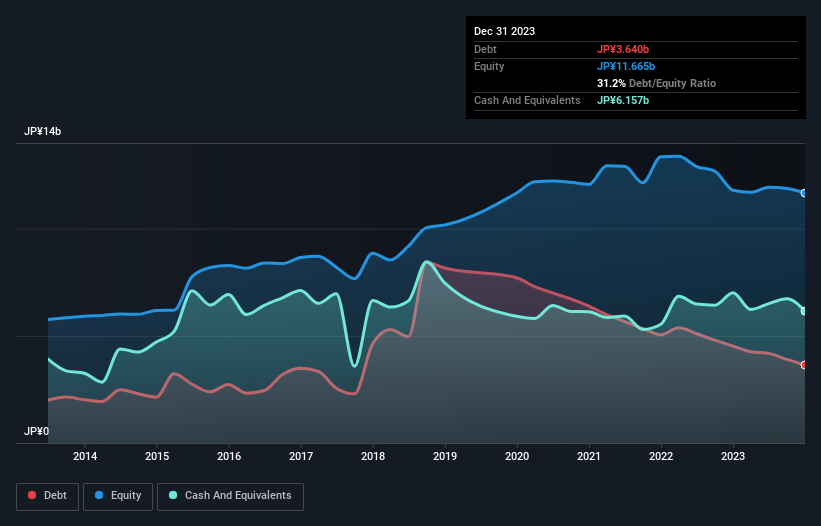
Task: Click the JP¥11.665b equity value
Action: tap(626, 66)
